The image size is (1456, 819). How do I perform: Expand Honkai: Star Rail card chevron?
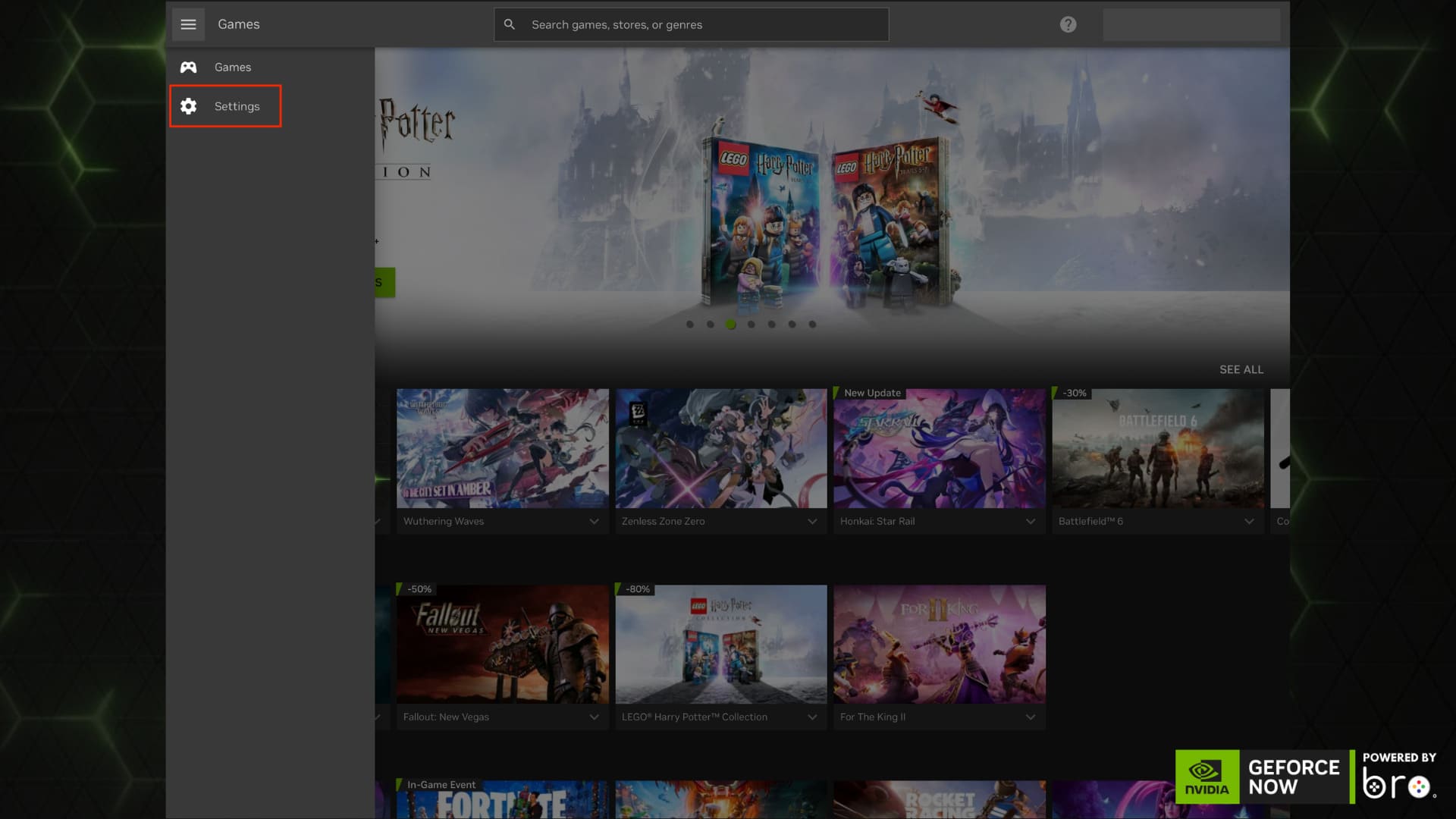pyautogui.click(x=1031, y=522)
